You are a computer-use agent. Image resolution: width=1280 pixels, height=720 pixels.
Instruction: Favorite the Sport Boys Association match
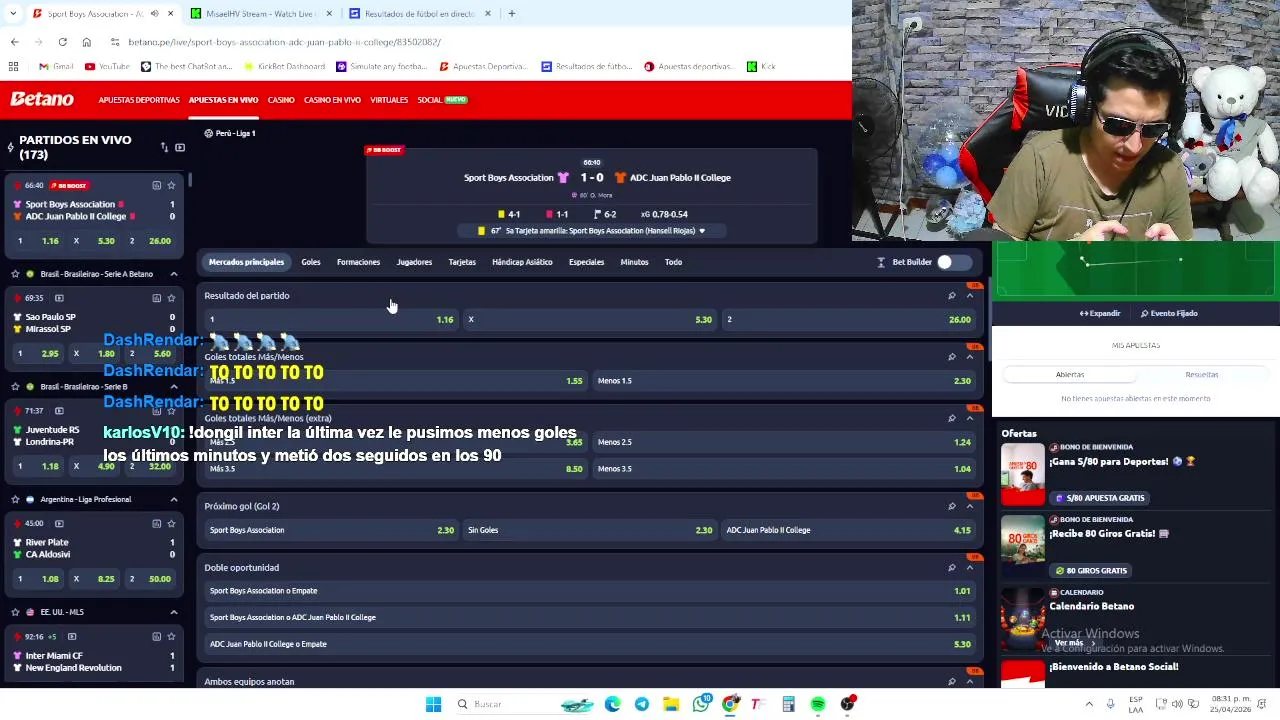(x=171, y=185)
